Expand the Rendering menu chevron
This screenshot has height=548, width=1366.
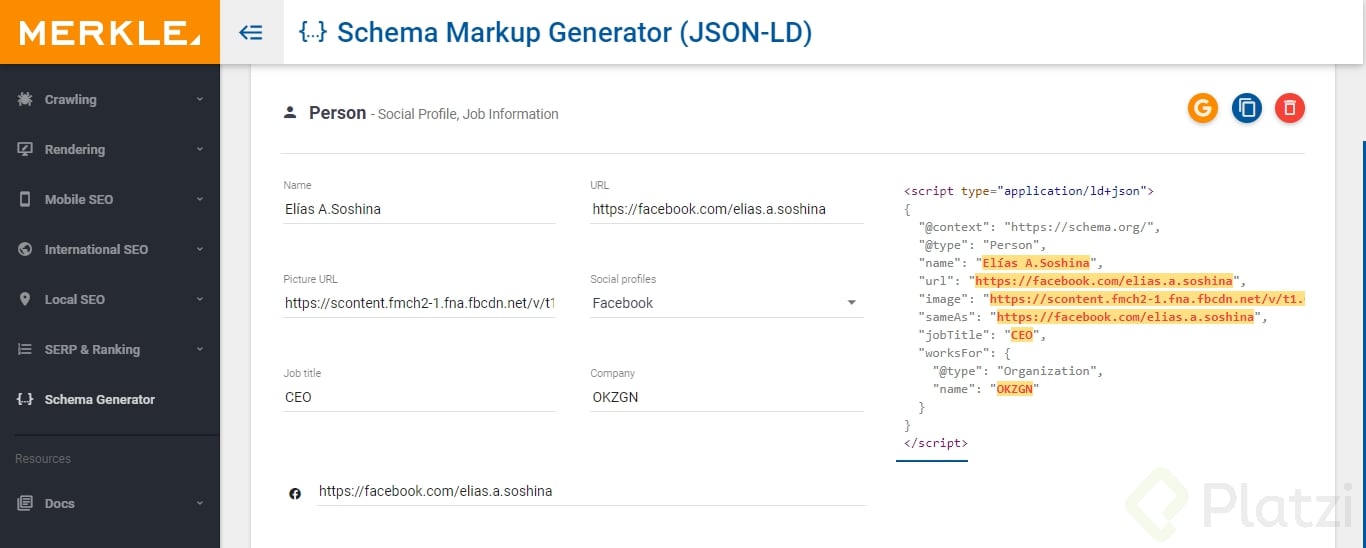coord(200,149)
